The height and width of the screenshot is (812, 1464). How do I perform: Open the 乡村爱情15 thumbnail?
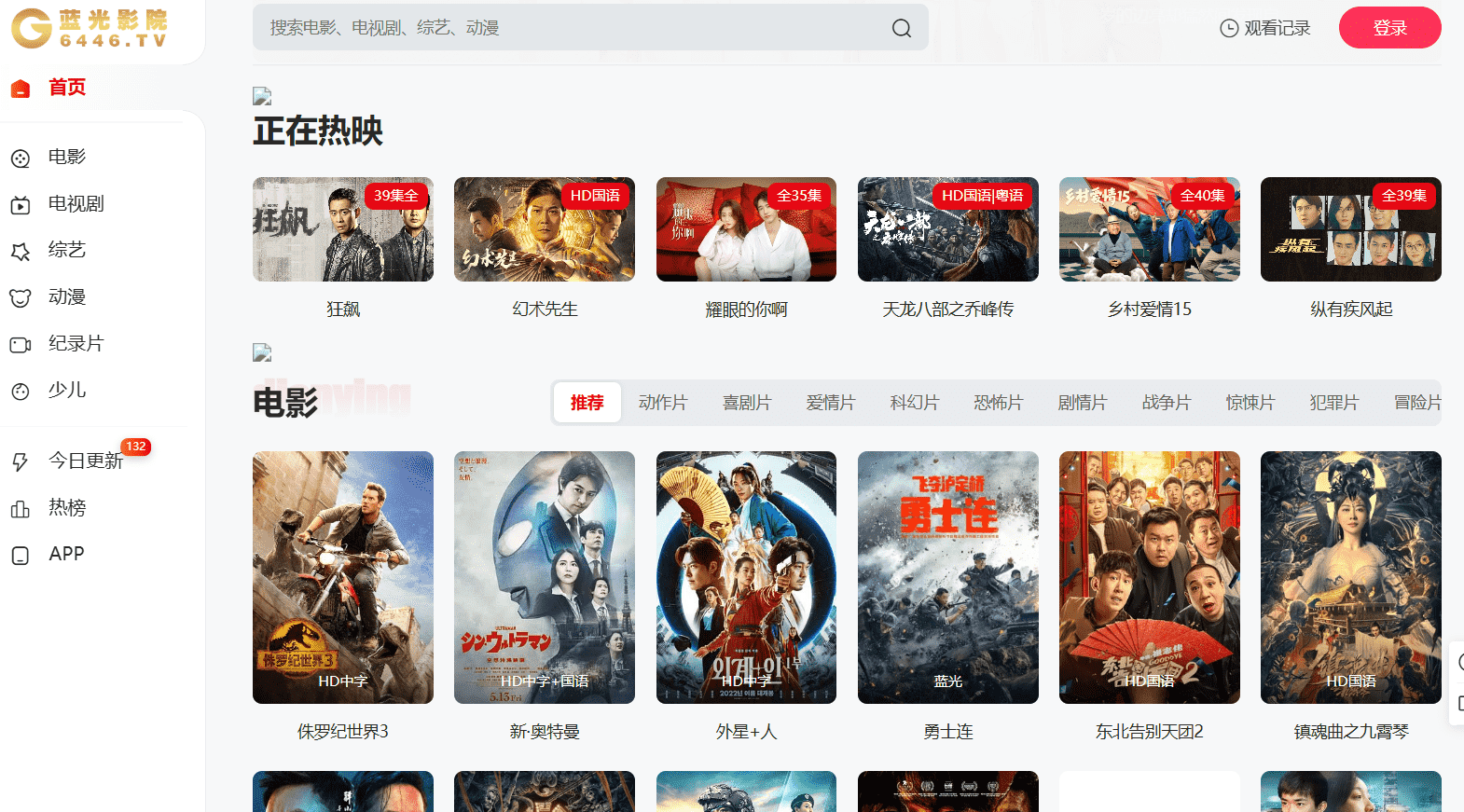click(x=1150, y=229)
